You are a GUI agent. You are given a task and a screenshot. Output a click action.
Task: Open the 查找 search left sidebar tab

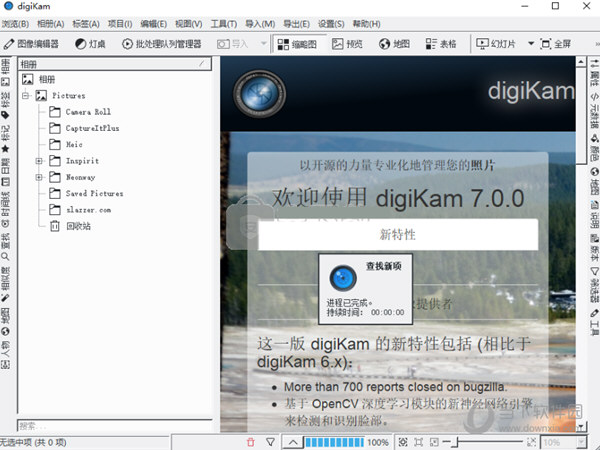pyautogui.click(x=5, y=247)
